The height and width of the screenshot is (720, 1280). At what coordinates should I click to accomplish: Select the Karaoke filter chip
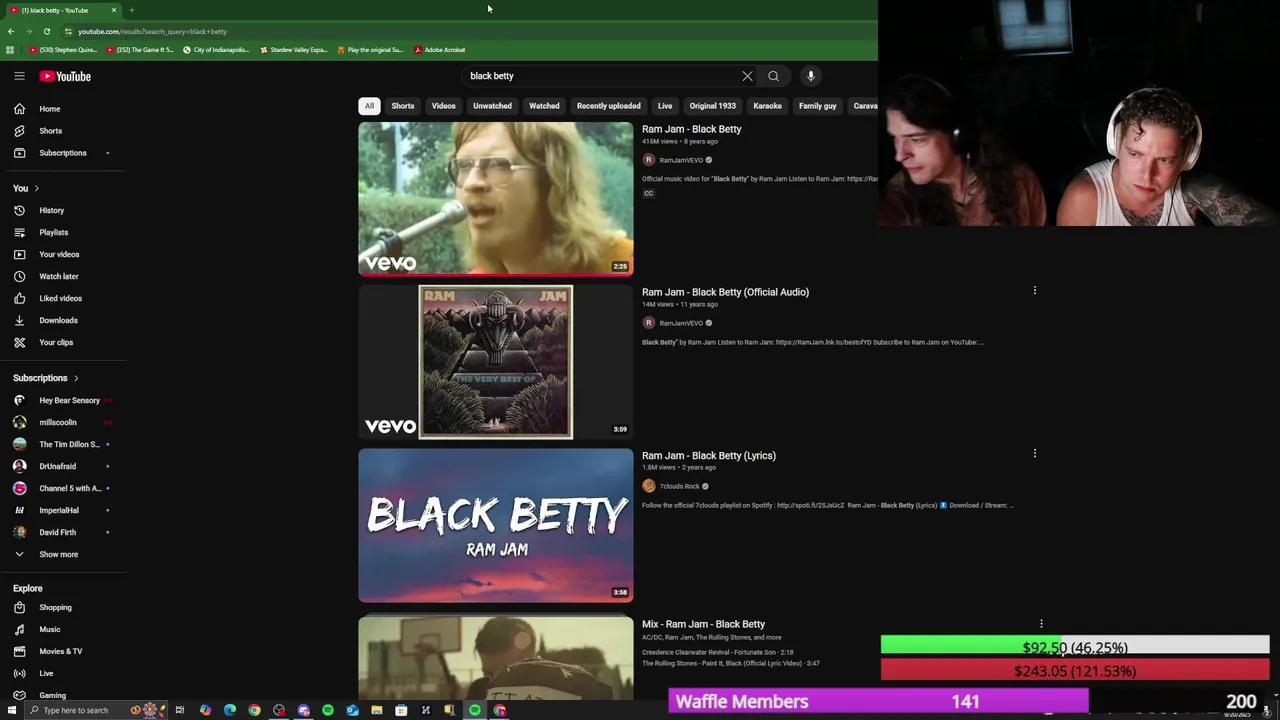(767, 106)
